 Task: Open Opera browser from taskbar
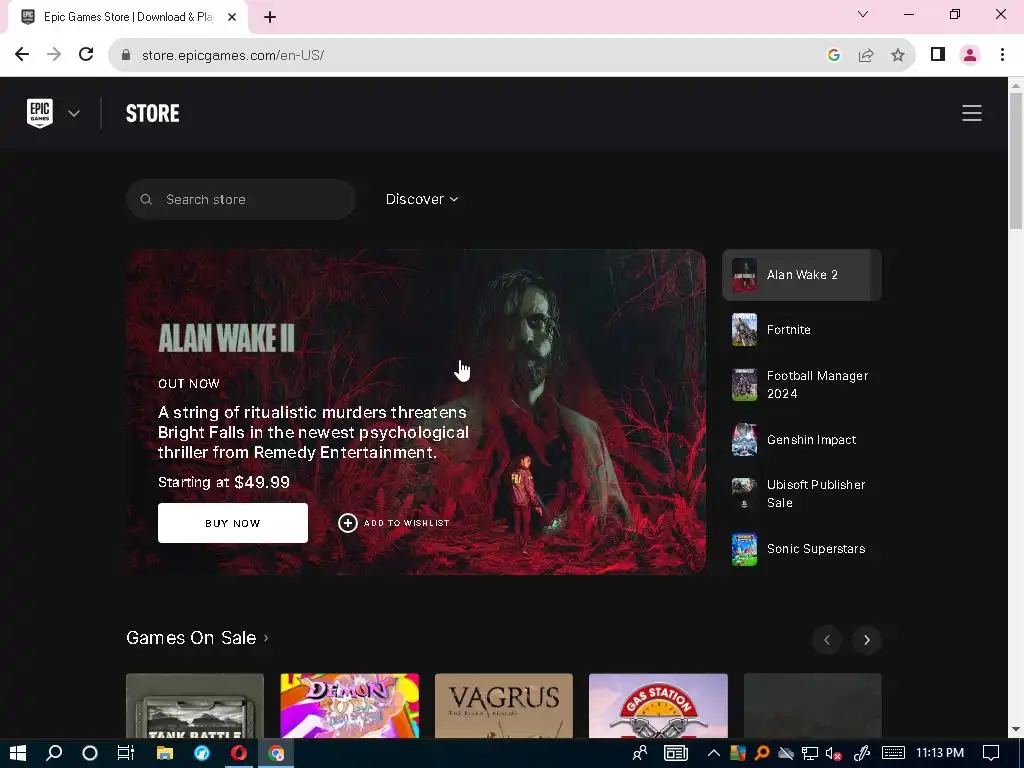coord(239,753)
